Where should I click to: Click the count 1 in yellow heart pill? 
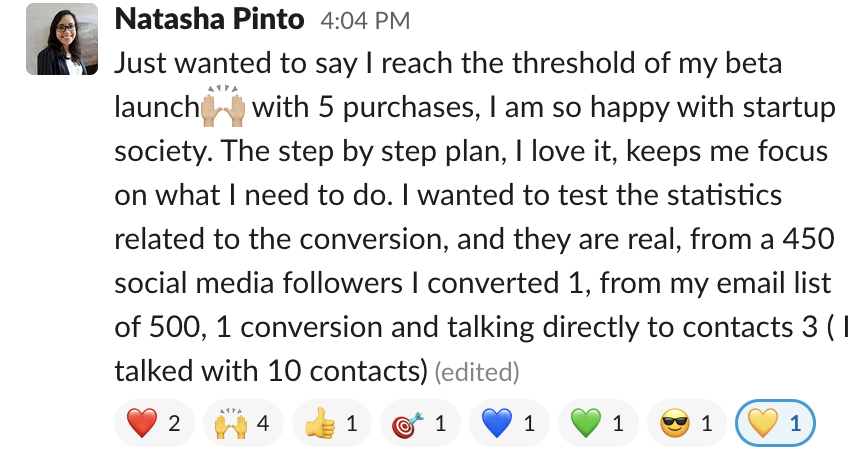pos(795,423)
